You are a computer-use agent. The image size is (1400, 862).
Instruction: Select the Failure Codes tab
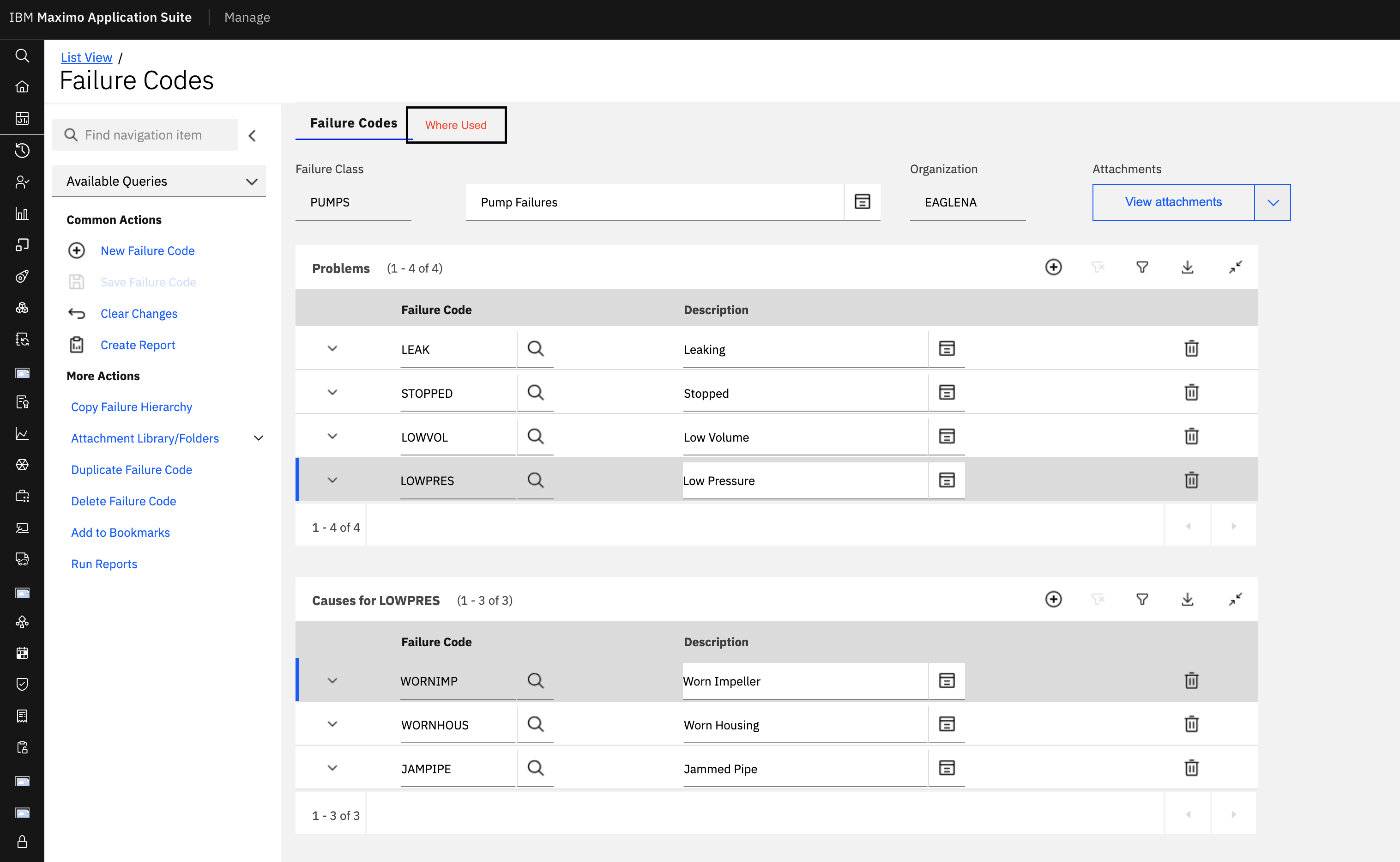pos(353,123)
